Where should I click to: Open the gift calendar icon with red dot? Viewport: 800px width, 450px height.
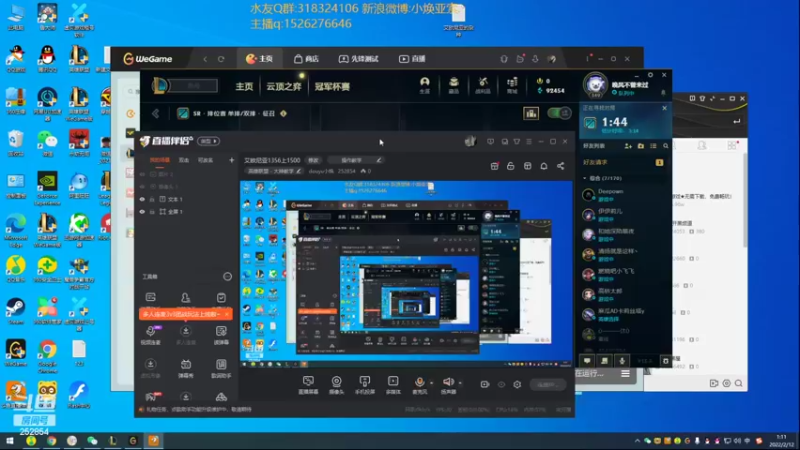(494, 166)
